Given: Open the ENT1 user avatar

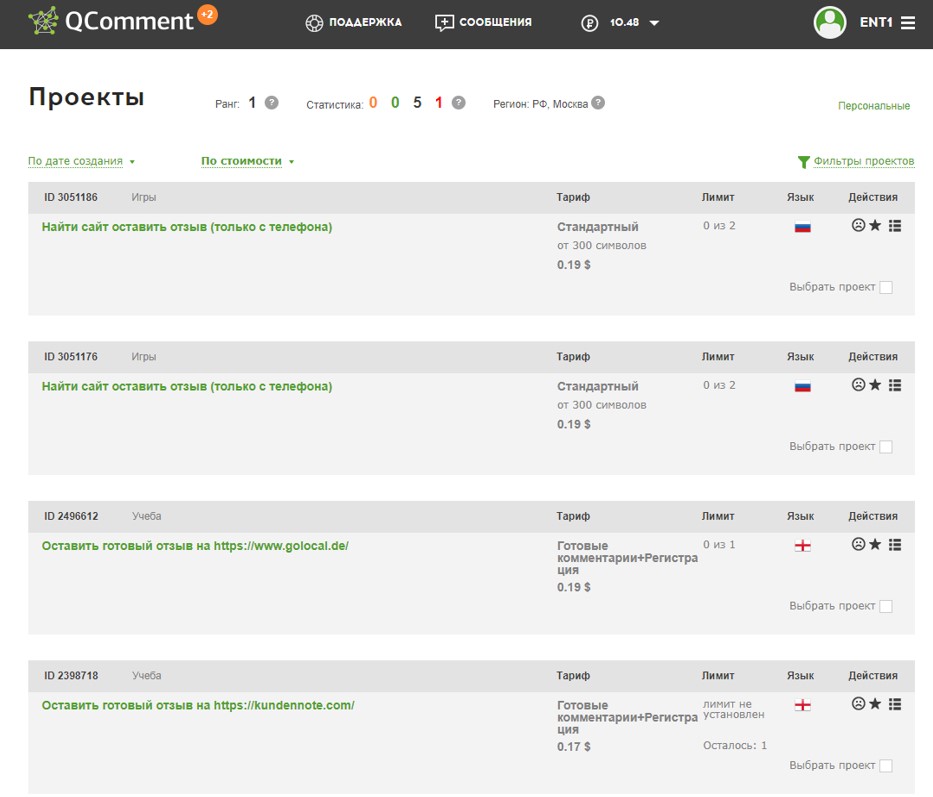Looking at the screenshot, I should (829, 22).
